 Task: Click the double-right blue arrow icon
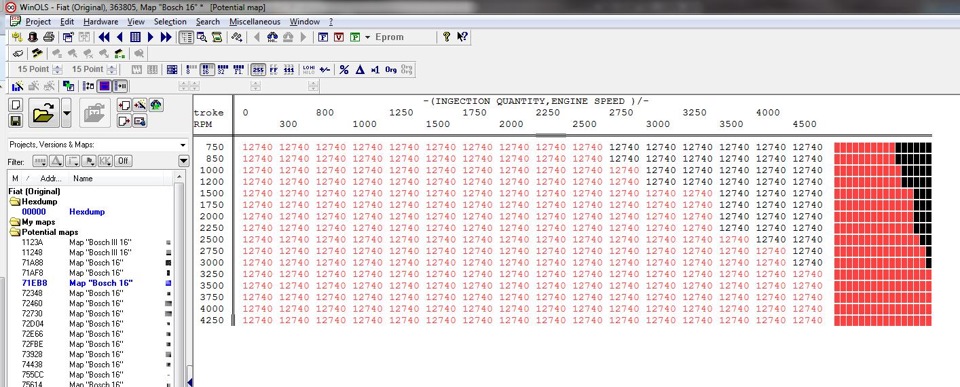coord(166,37)
